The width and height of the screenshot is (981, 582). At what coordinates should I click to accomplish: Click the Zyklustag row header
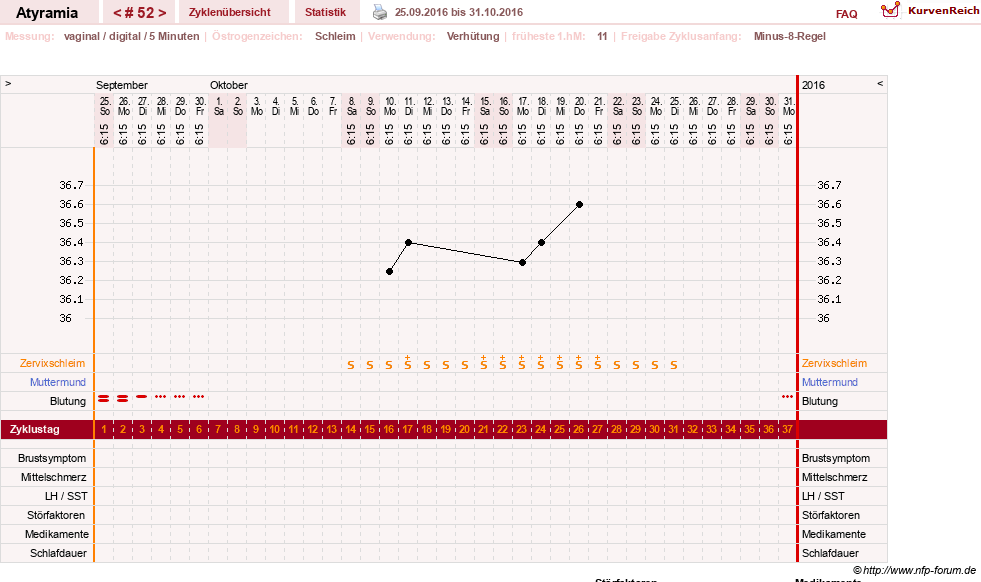coord(35,429)
